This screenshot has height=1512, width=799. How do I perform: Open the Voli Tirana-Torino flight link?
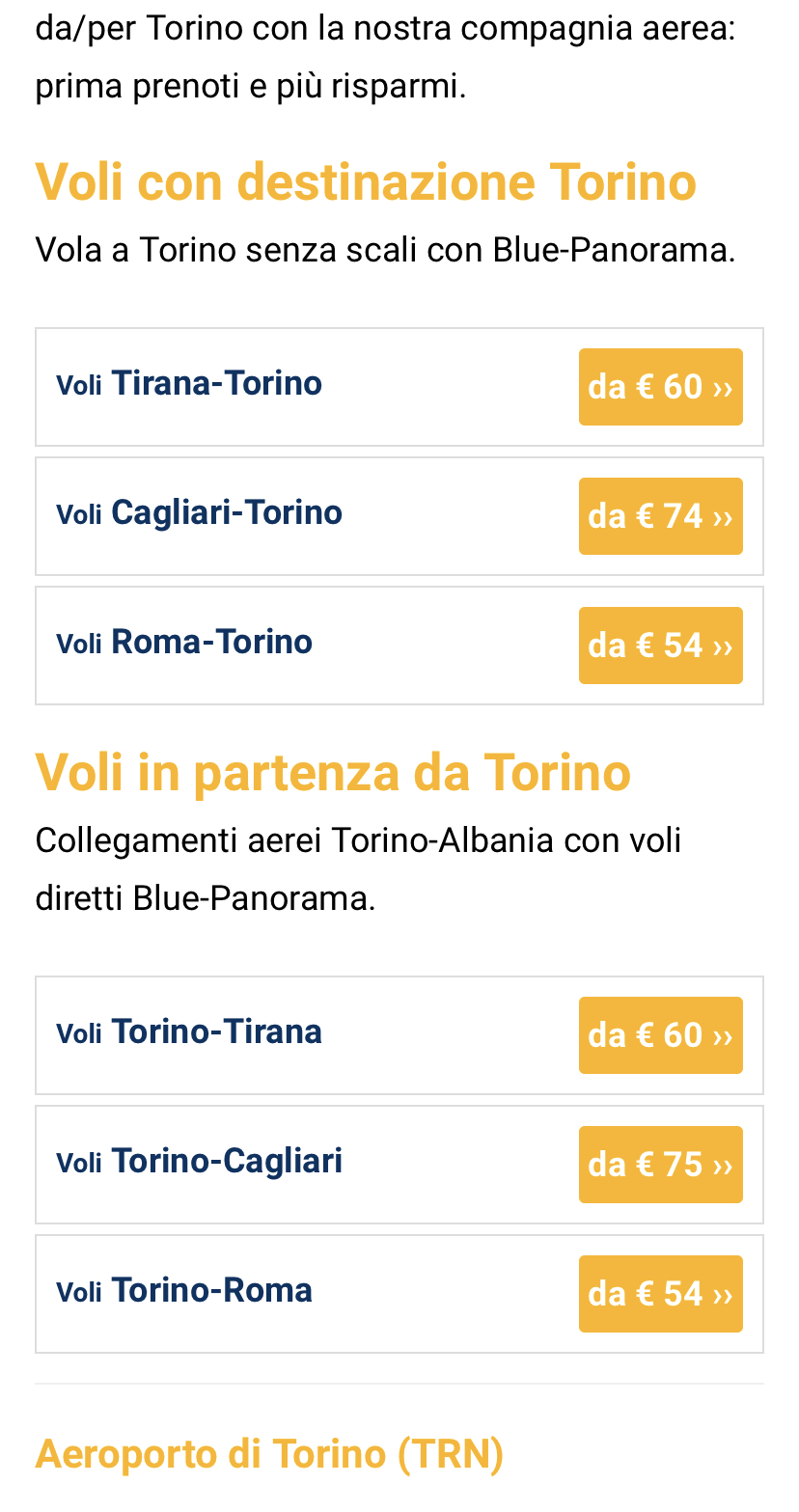189,384
